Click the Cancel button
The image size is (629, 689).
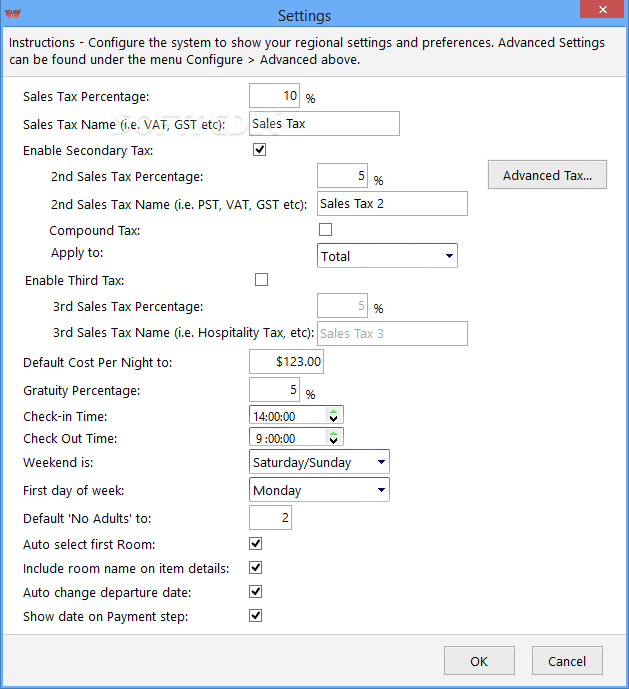[x=567, y=660]
